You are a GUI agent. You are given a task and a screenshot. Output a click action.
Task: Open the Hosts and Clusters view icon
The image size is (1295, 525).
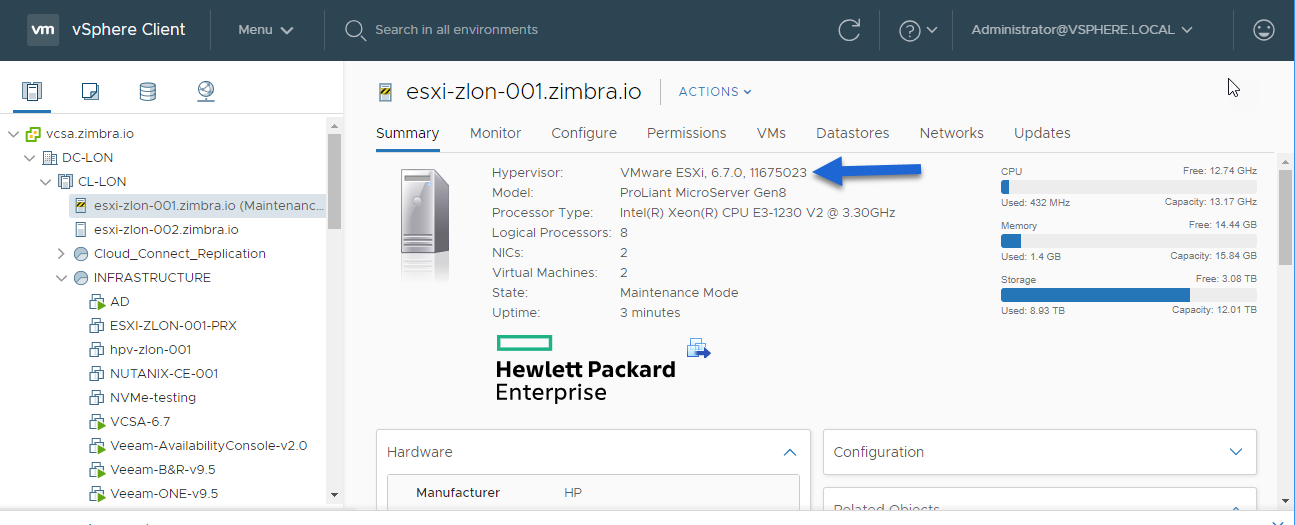pyautogui.click(x=32, y=92)
